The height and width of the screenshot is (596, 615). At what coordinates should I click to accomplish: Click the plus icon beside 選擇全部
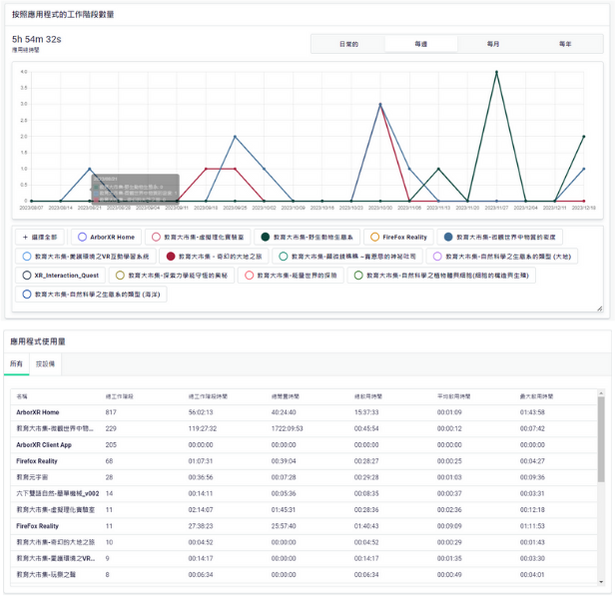pyautogui.click(x=24, y=237)
